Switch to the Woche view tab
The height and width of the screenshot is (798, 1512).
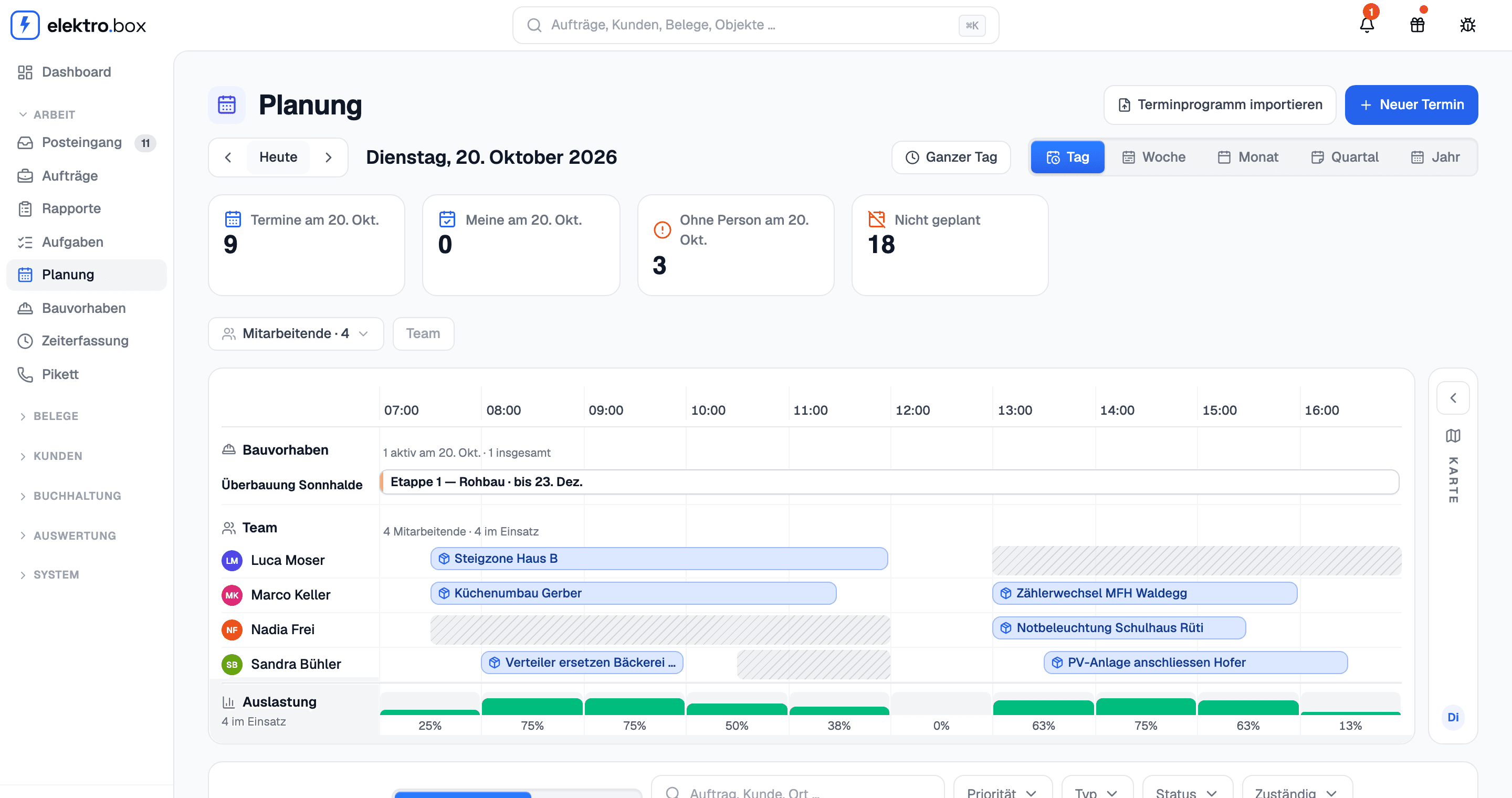[x=1154, y=157]
